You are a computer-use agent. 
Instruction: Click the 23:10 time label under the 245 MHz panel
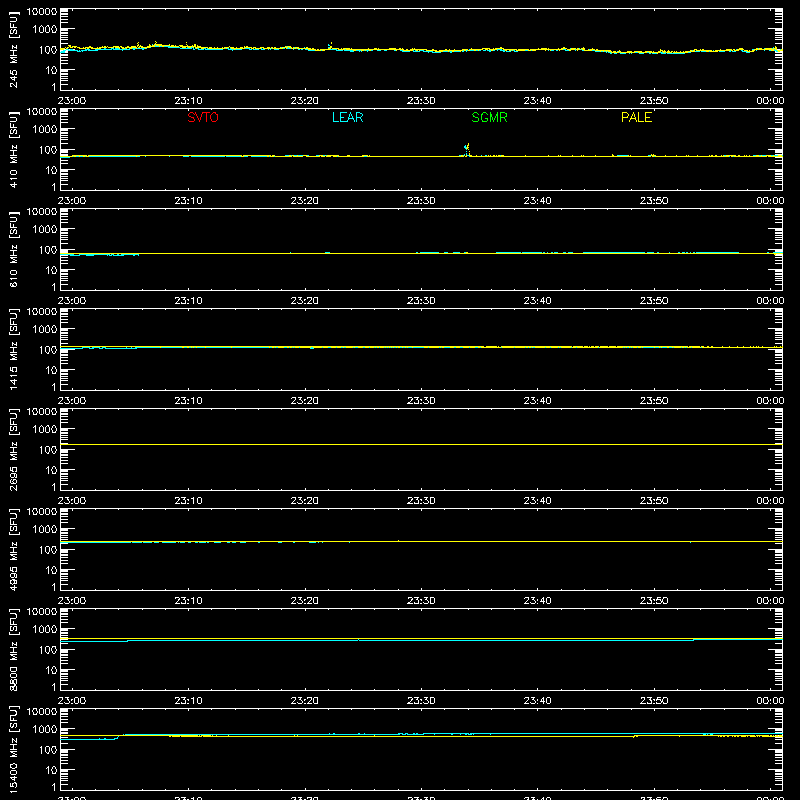tap(188, 101)
